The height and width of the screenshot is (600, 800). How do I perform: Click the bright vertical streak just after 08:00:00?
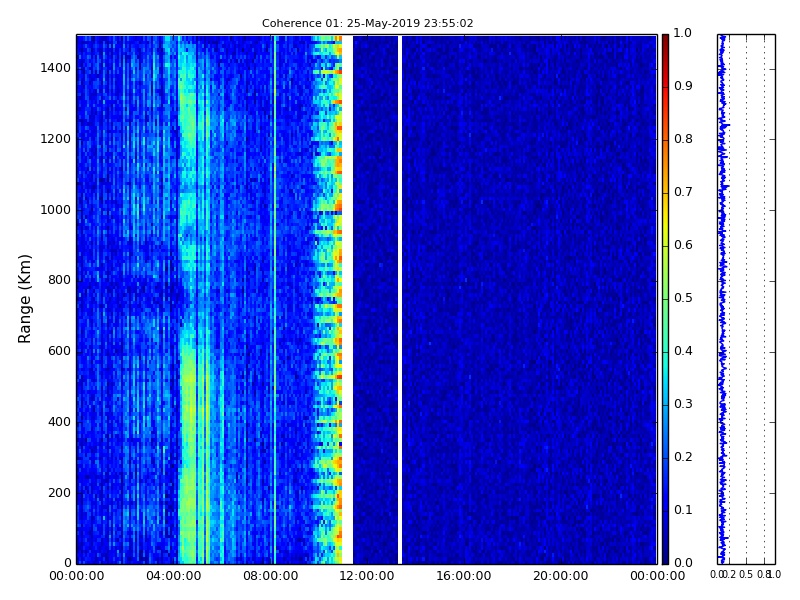point(275,299)
